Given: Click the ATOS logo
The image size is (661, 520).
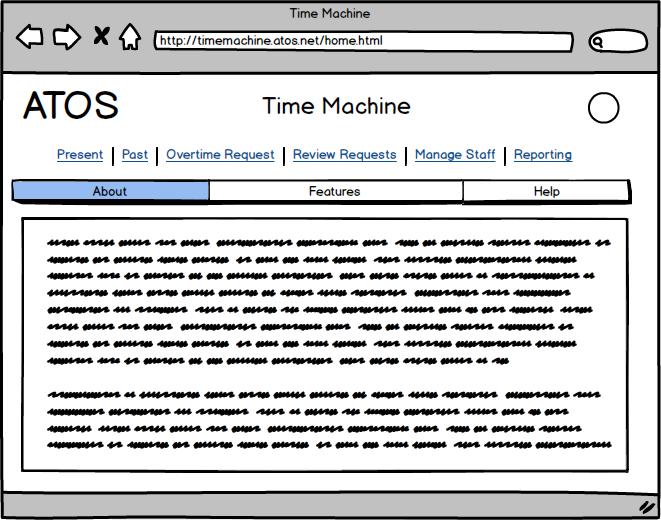Looking at the screenshot, I should (x=71, y=106).
